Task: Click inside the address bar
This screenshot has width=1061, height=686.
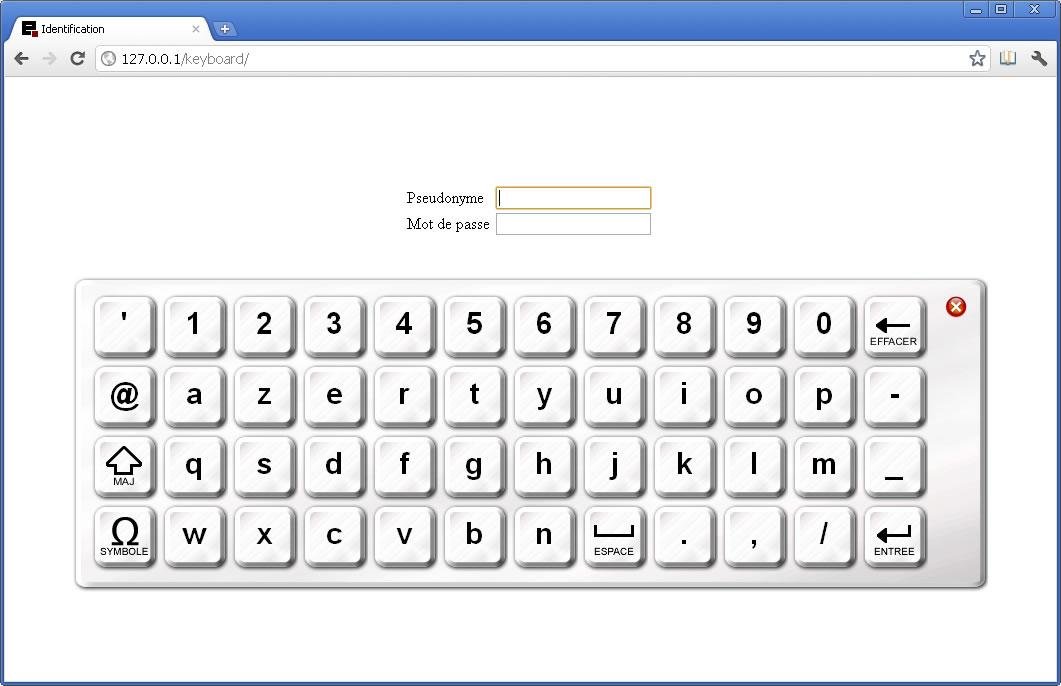Action: pos(400,58)
